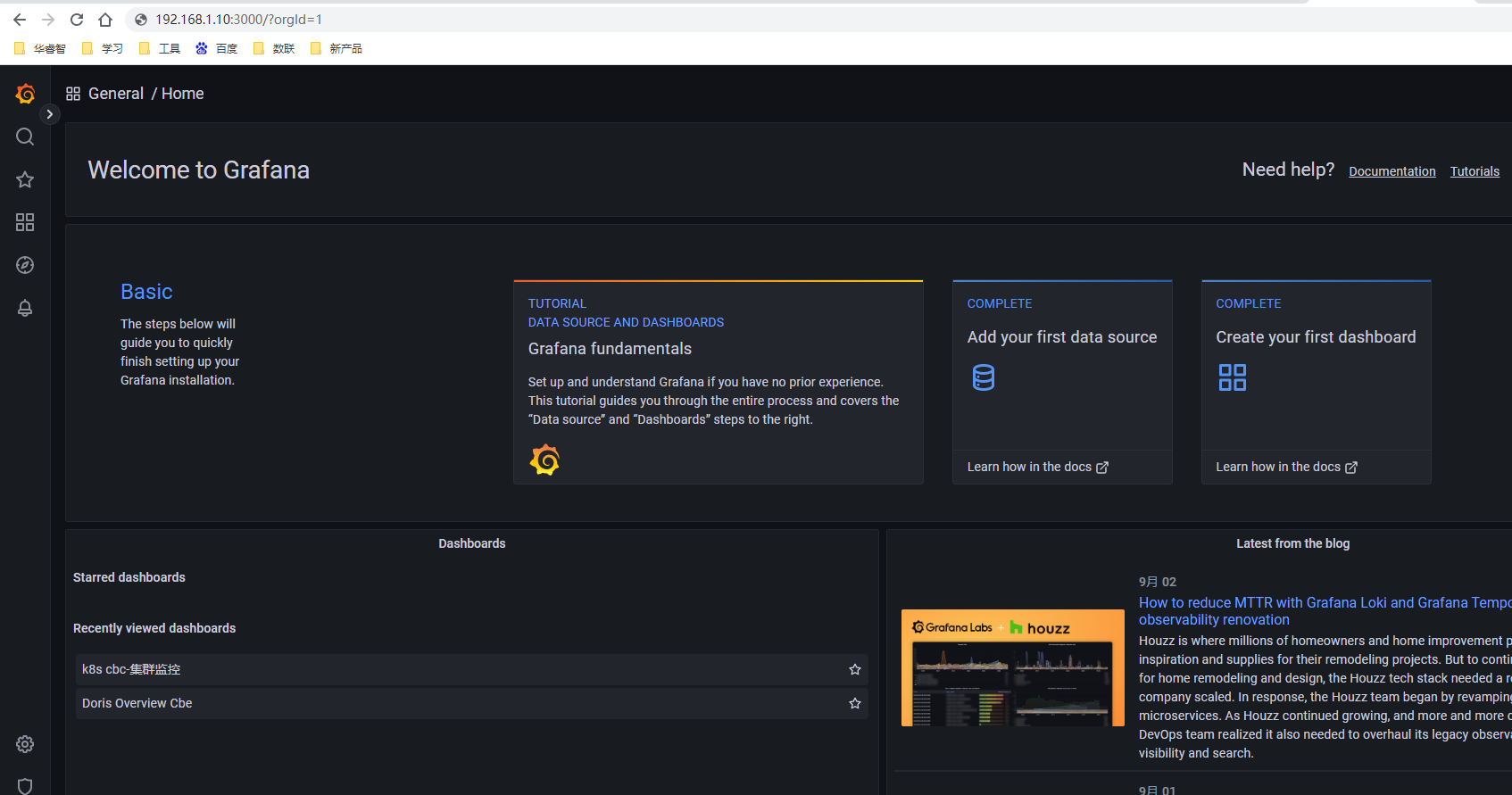Click the Grafana logo in the sidebar

[x=25, y=93]
